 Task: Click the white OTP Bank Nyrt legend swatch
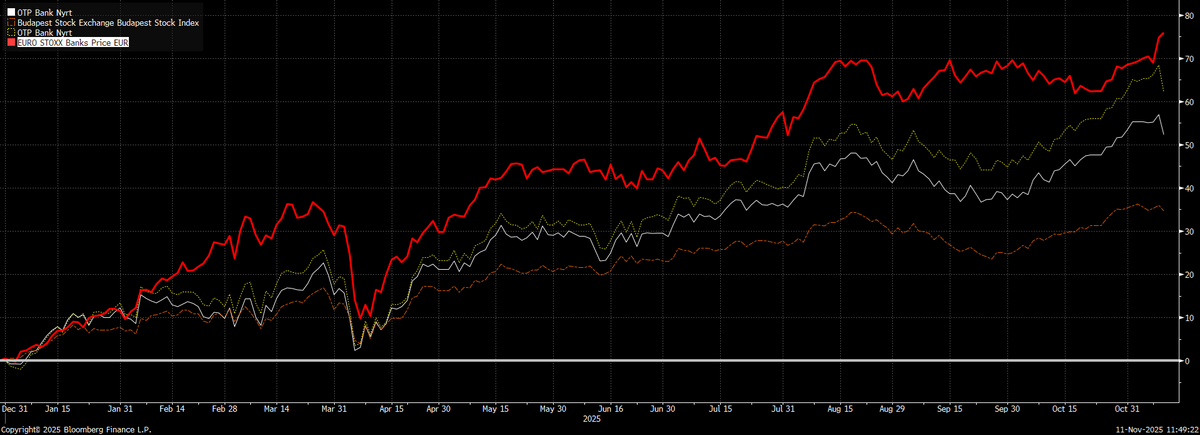(x=10, y=13)
